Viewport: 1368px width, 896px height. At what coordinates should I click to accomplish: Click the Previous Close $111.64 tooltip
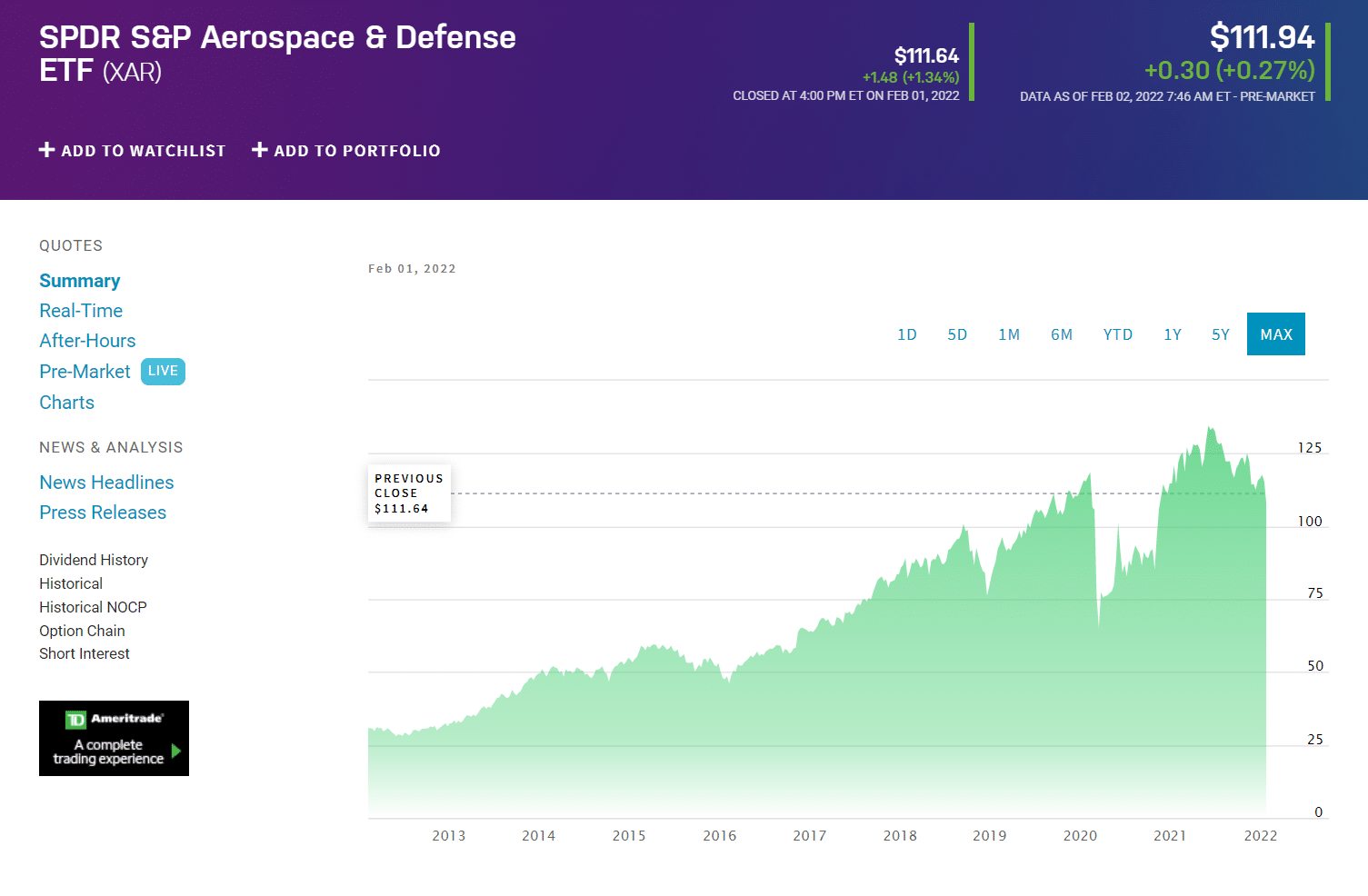point(409,493)
